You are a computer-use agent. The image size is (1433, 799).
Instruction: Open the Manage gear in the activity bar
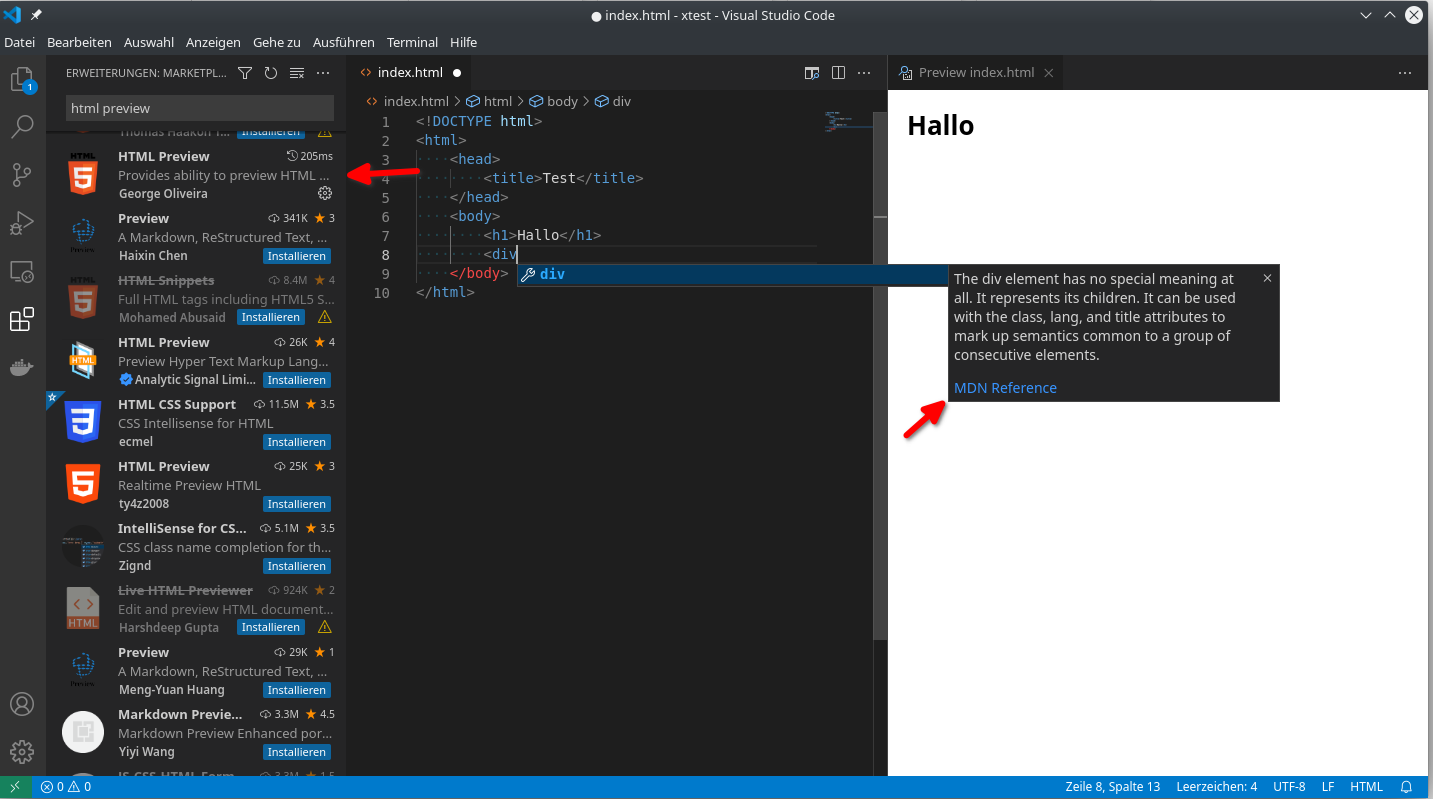(22, 752)
